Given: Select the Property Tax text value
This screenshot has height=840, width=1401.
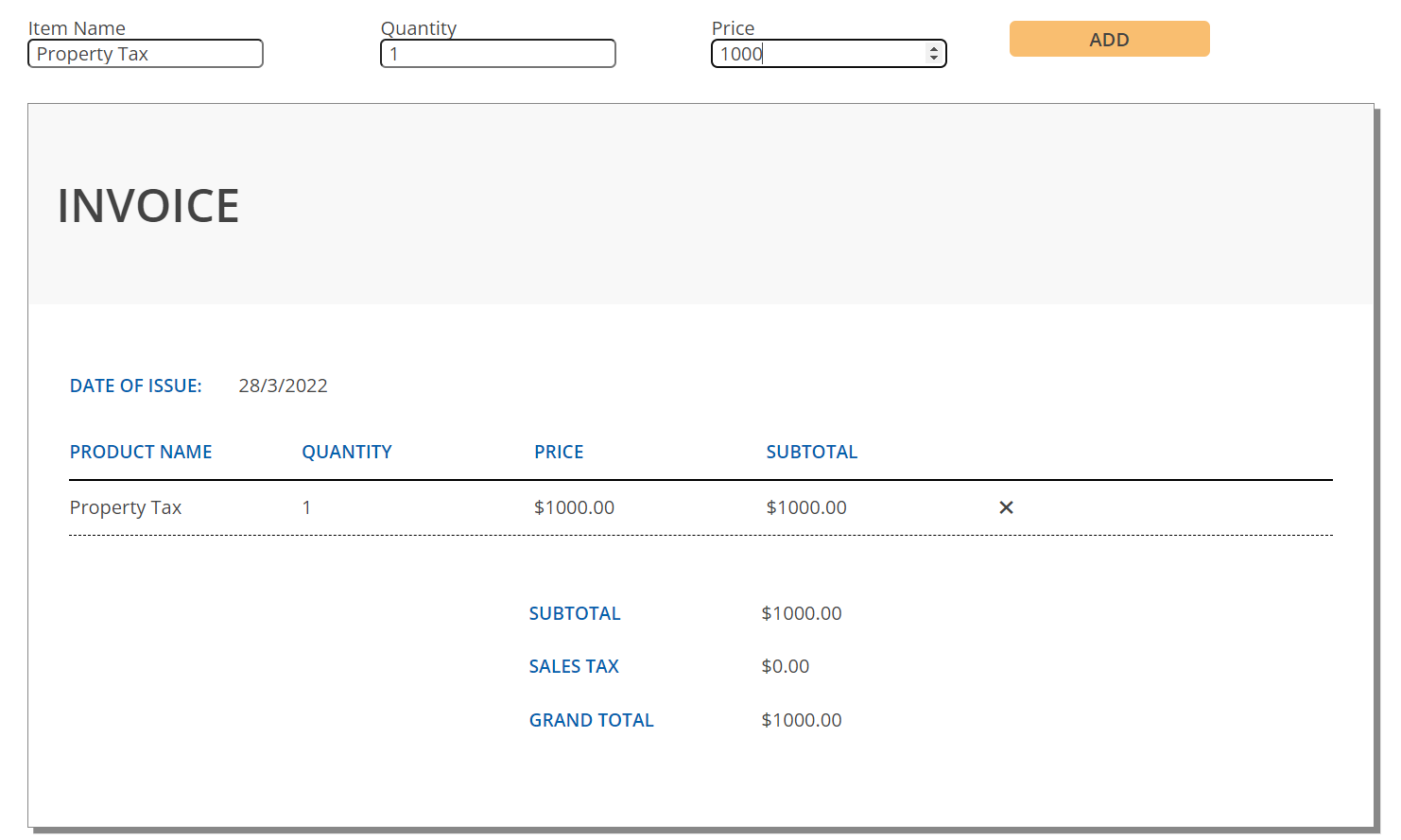Looking at the screenshot, I should click(x=125, y=507).
